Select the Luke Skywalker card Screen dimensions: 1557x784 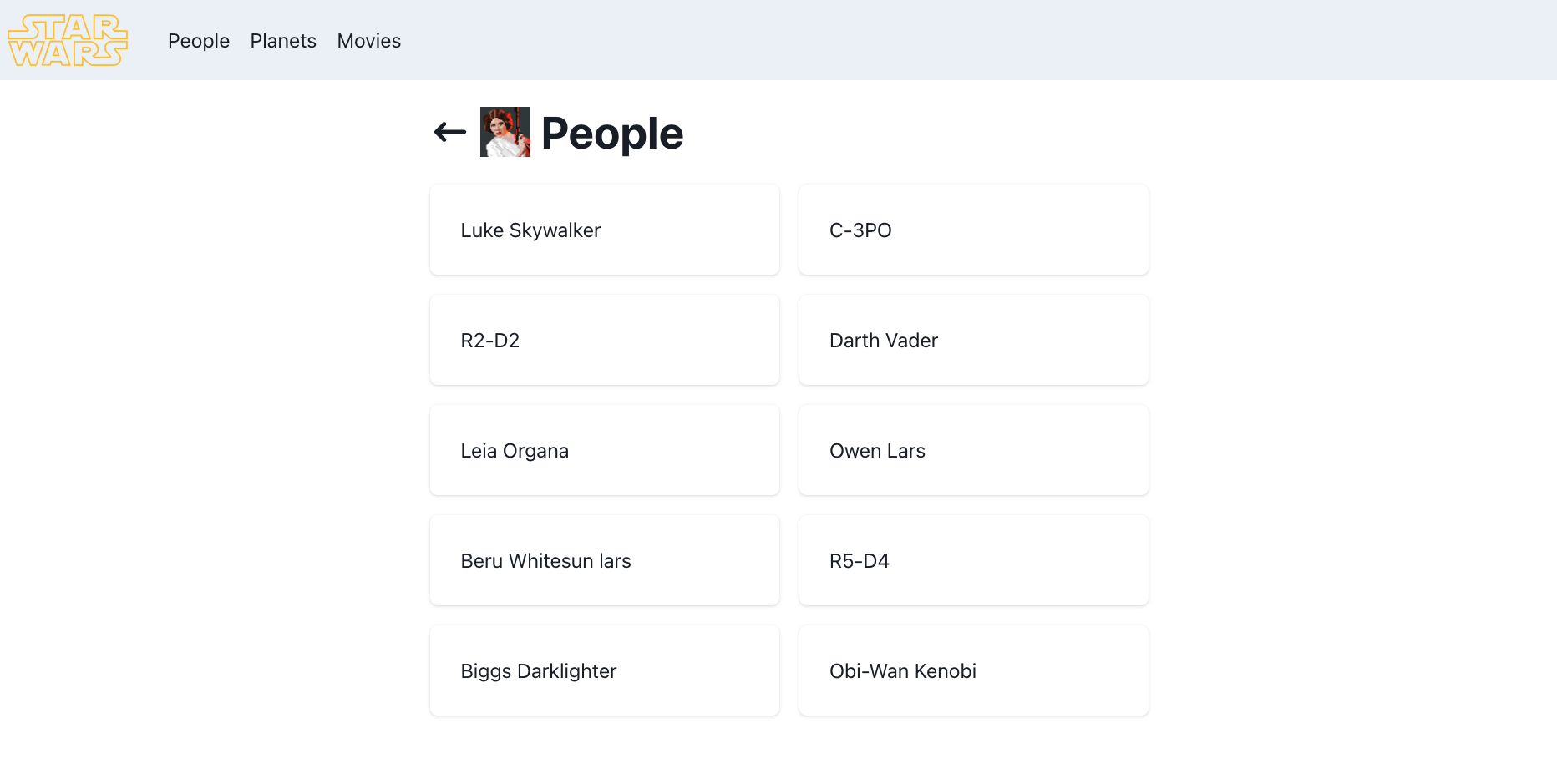pos(605,230)
